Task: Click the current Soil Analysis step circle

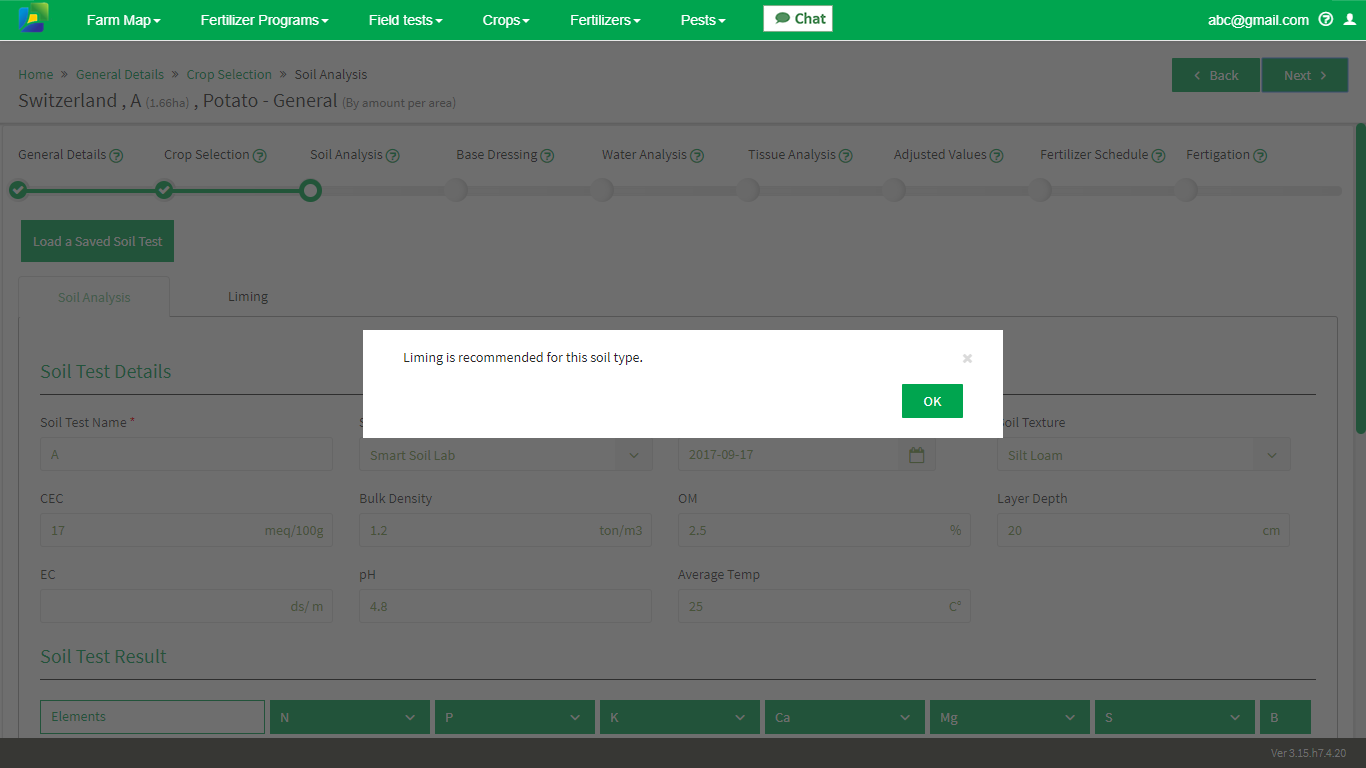Action: (310, 190)
